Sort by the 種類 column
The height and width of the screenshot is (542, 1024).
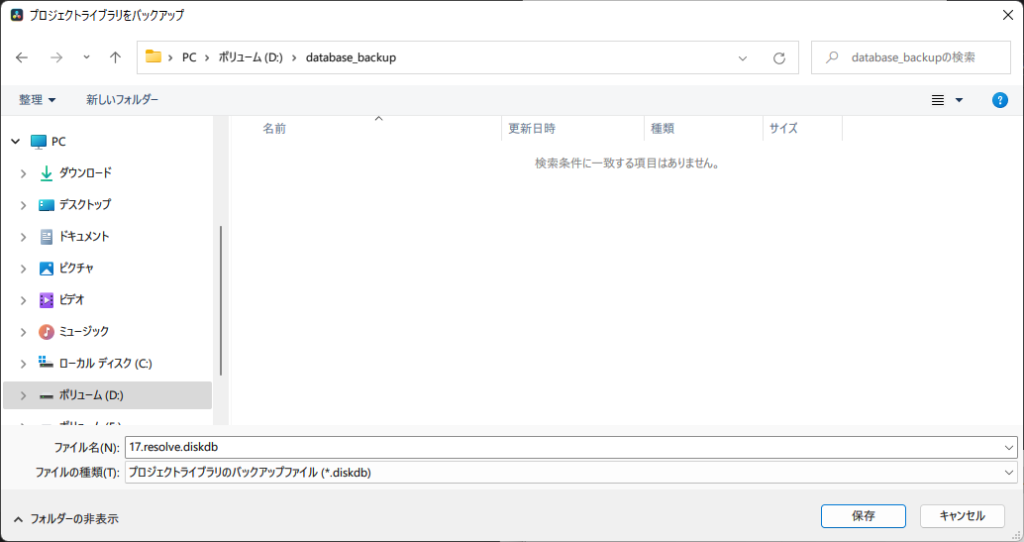pyautogui.click(x=662, y=129)
